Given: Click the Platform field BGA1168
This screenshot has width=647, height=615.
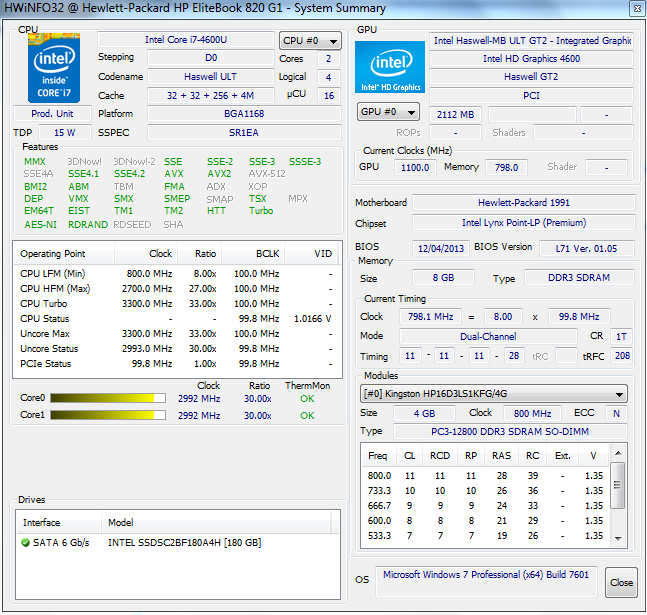Looking at the screenshot, I should point(244,114).
